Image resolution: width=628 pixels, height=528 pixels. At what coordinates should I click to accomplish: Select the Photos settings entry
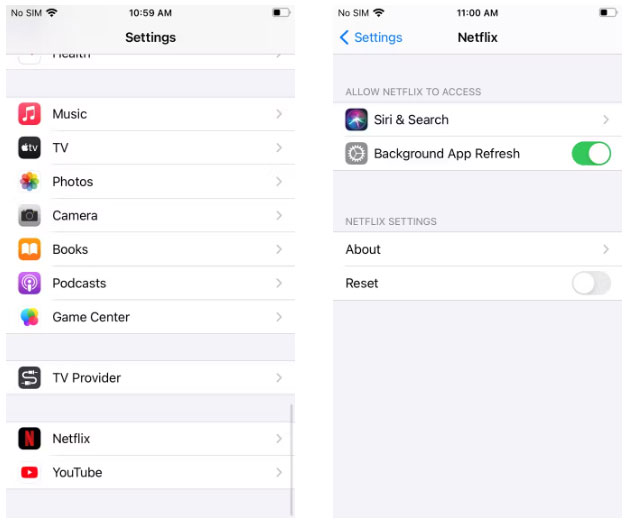click(x=150, y=181)
